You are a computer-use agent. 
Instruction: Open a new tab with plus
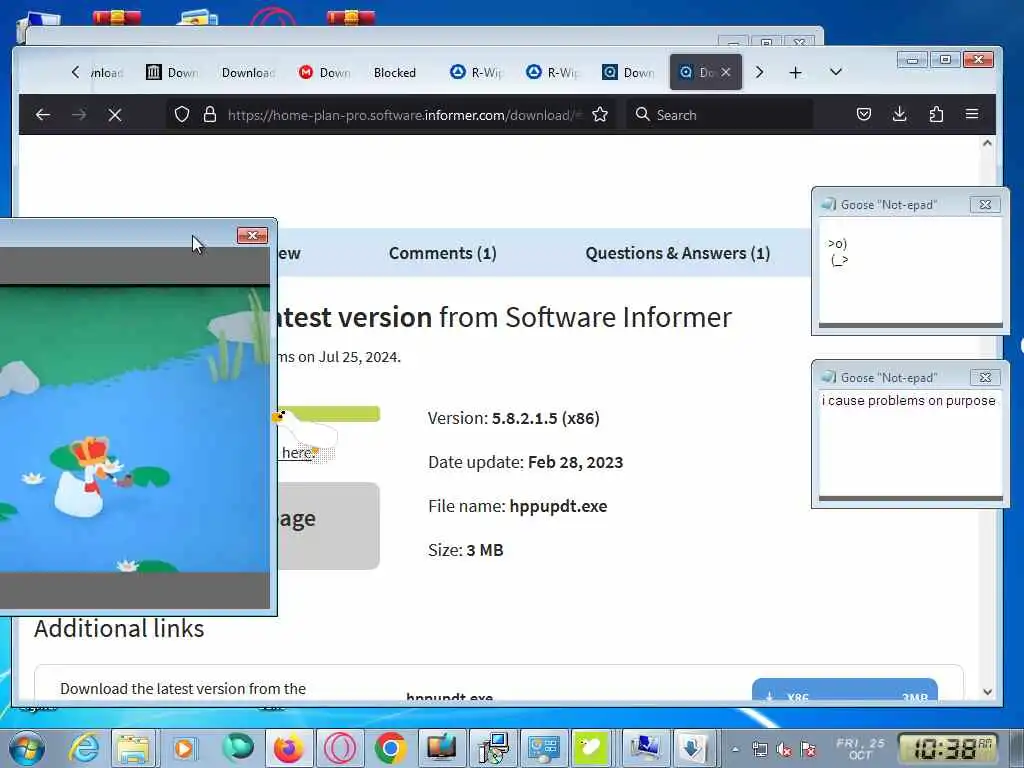795,72
